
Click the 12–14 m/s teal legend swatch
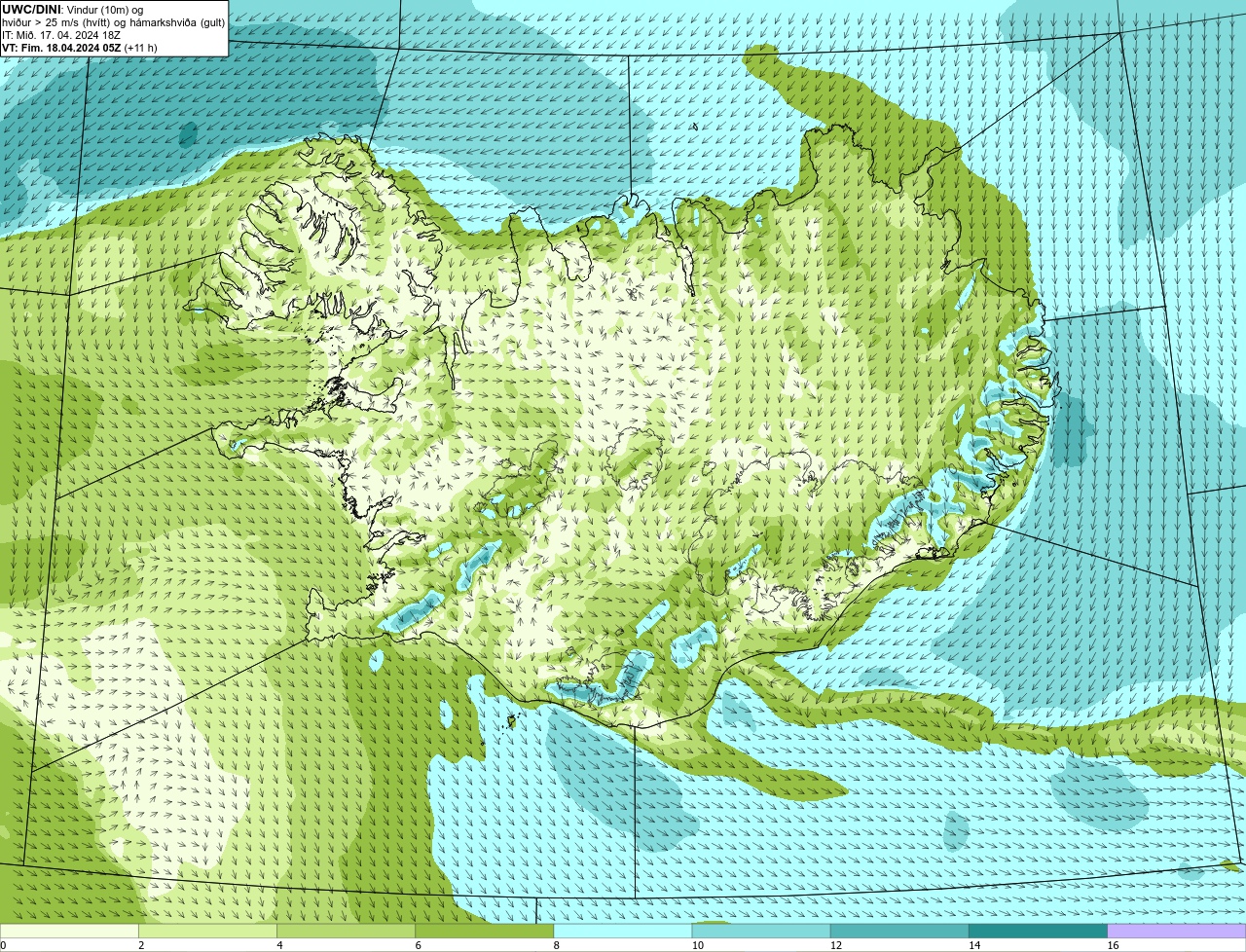pos(899,932)
